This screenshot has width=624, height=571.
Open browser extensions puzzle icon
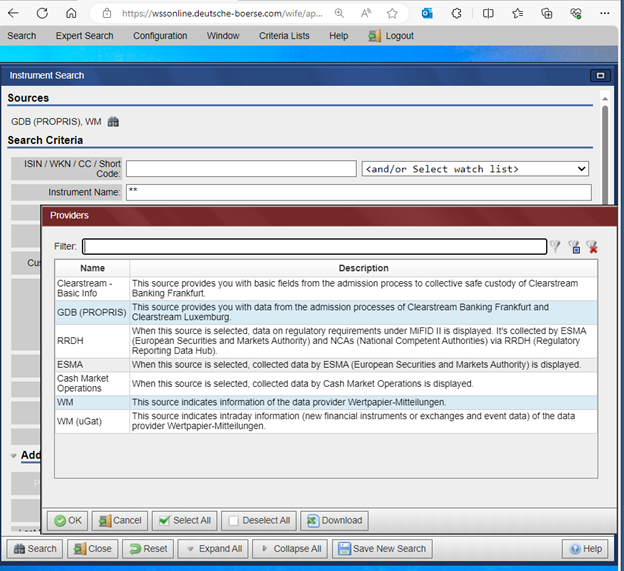pos(456,13)
